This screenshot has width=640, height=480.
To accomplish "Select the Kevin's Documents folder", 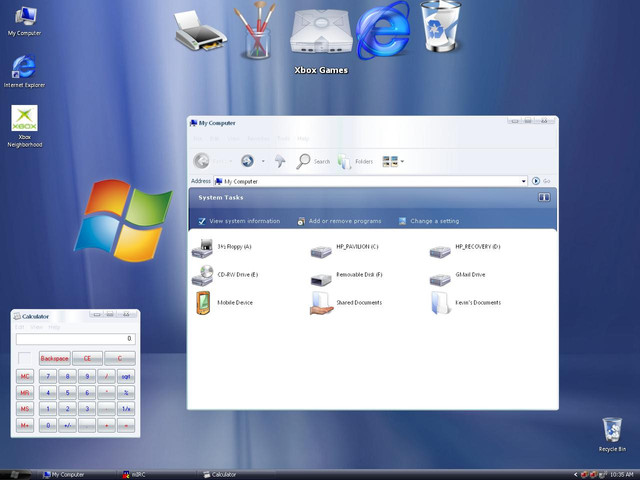I will point(465,303).
